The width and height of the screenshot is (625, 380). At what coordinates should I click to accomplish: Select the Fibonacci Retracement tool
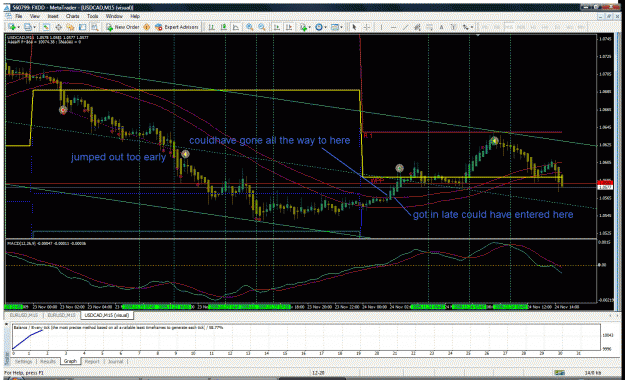pos(429,27)
